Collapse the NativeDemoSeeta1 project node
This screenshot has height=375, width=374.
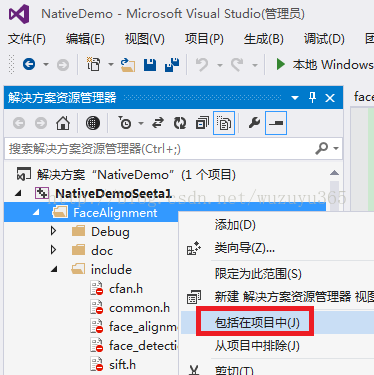pos(18,193)
